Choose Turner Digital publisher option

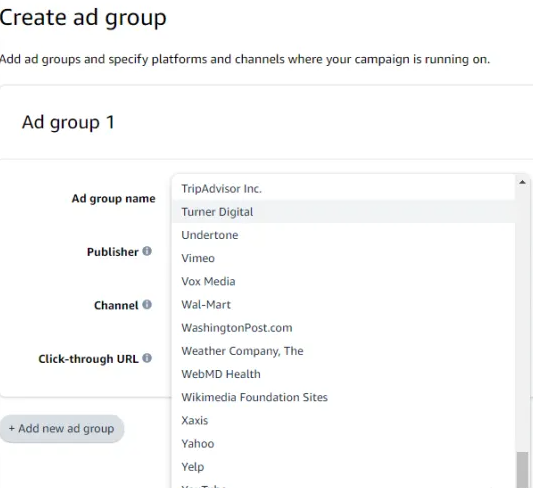pos(344,212)
